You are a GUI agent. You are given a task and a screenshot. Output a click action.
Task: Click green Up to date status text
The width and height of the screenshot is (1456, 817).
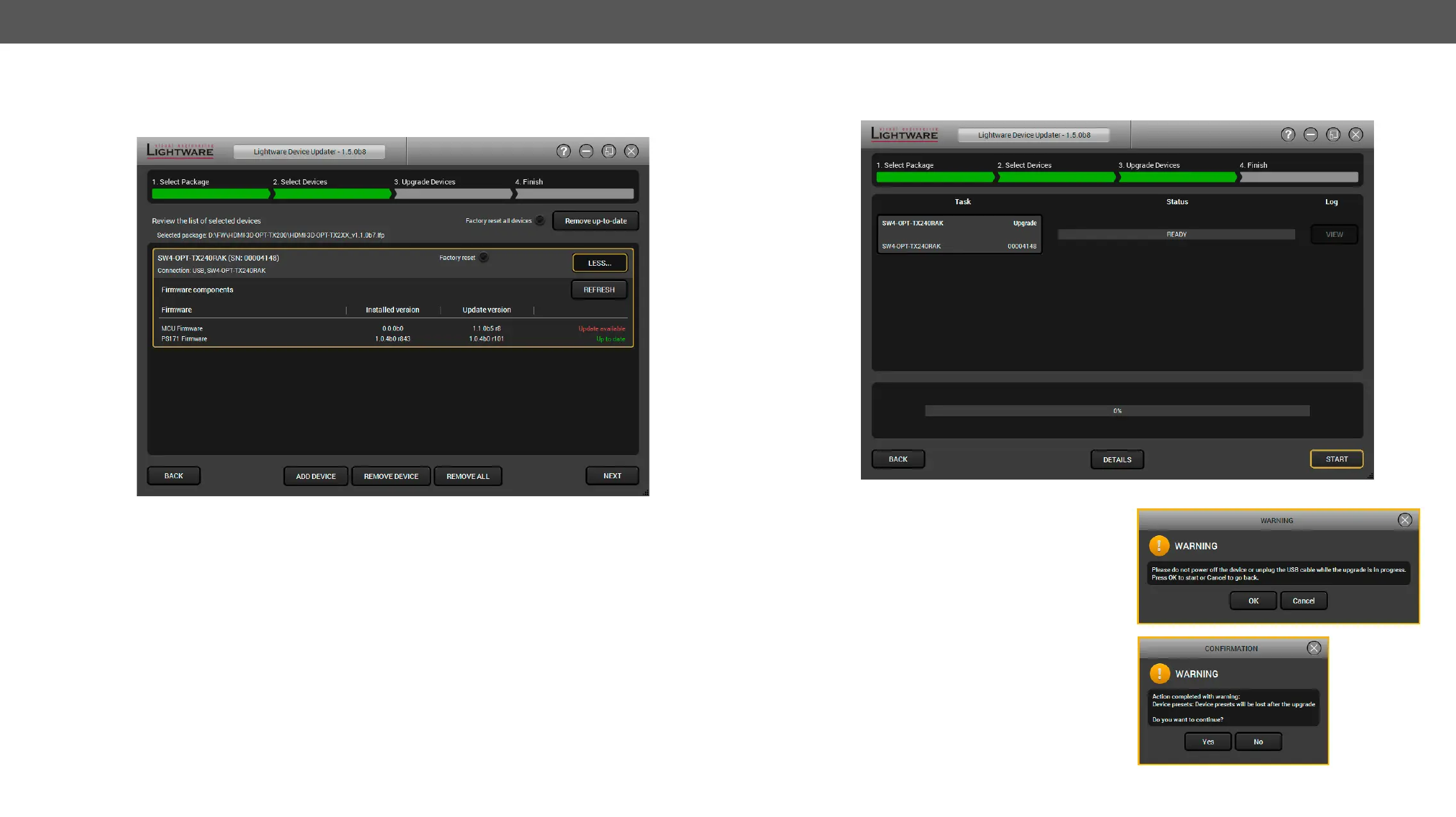coord(610,339)
